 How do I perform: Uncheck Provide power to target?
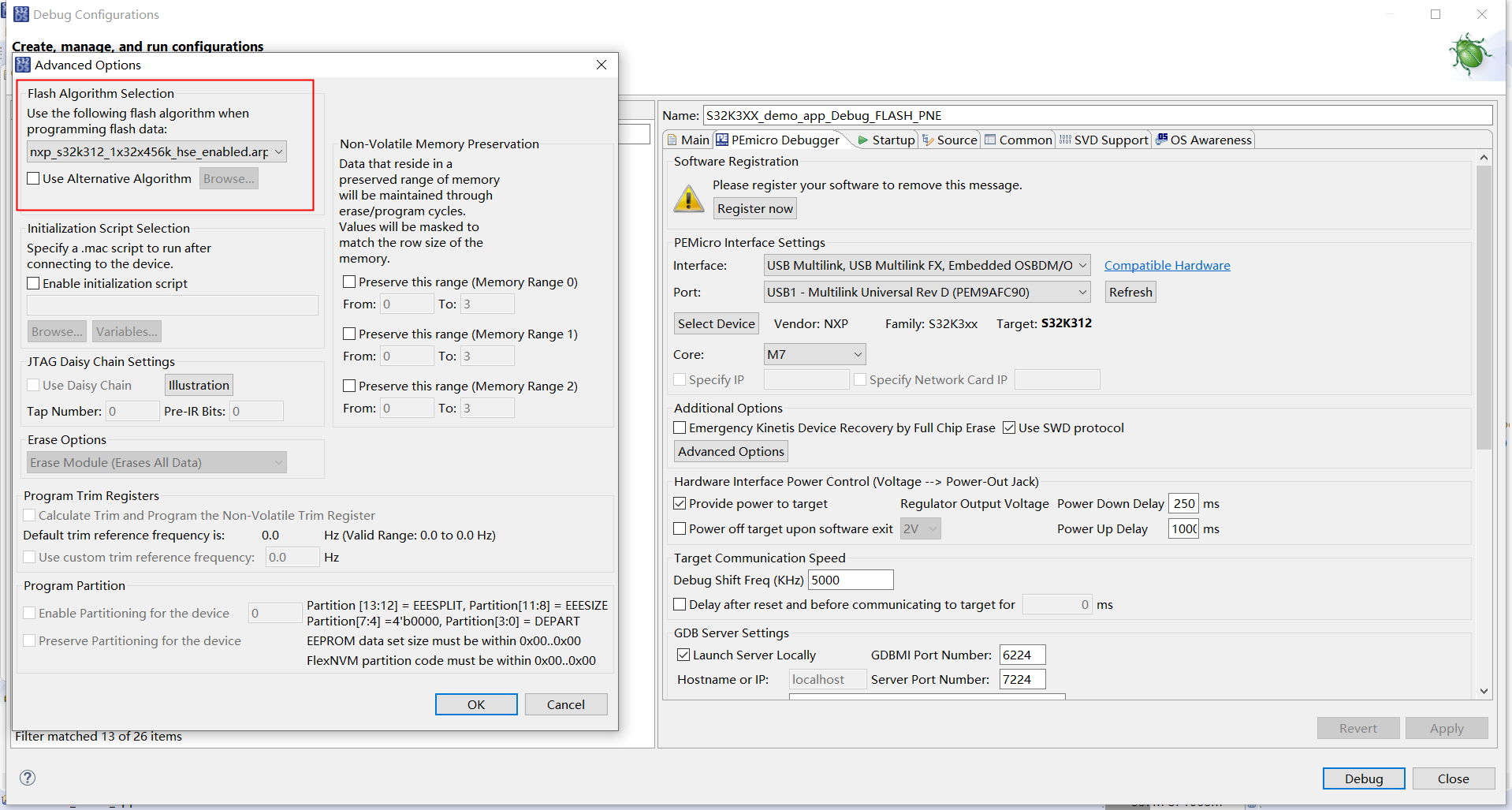[680, 503]
